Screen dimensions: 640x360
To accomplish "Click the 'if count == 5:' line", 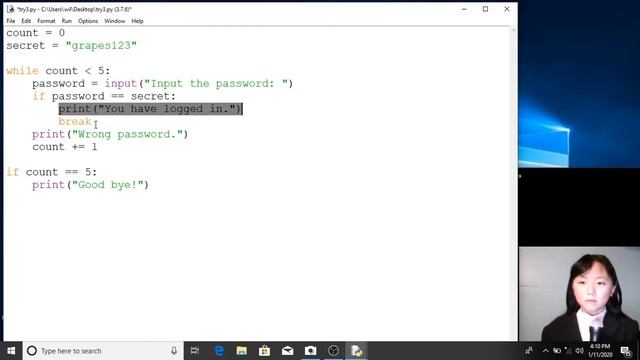I will 51,172.
